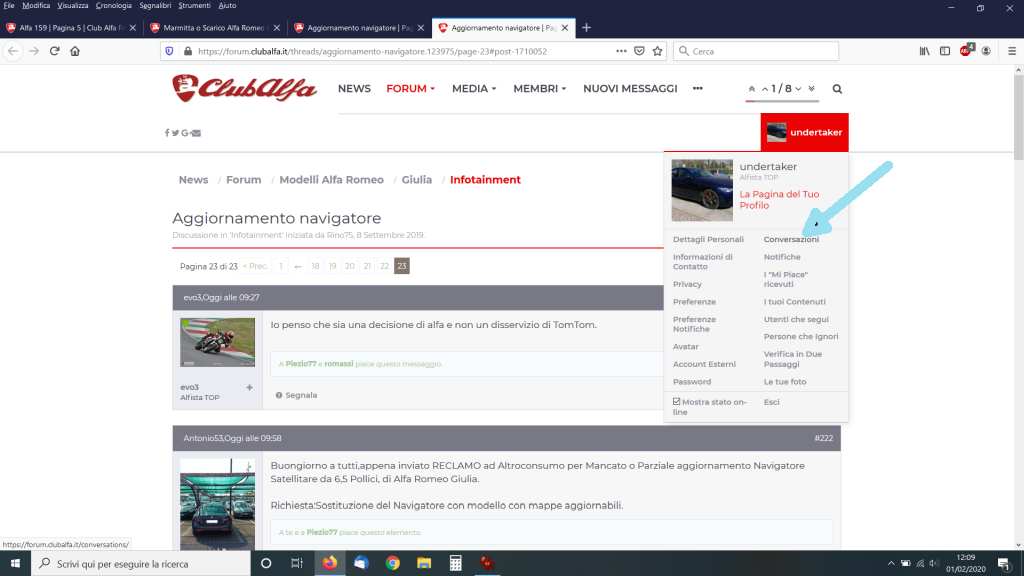
Task: Open Conversazioni in the user menu
Action: (791, 240)
